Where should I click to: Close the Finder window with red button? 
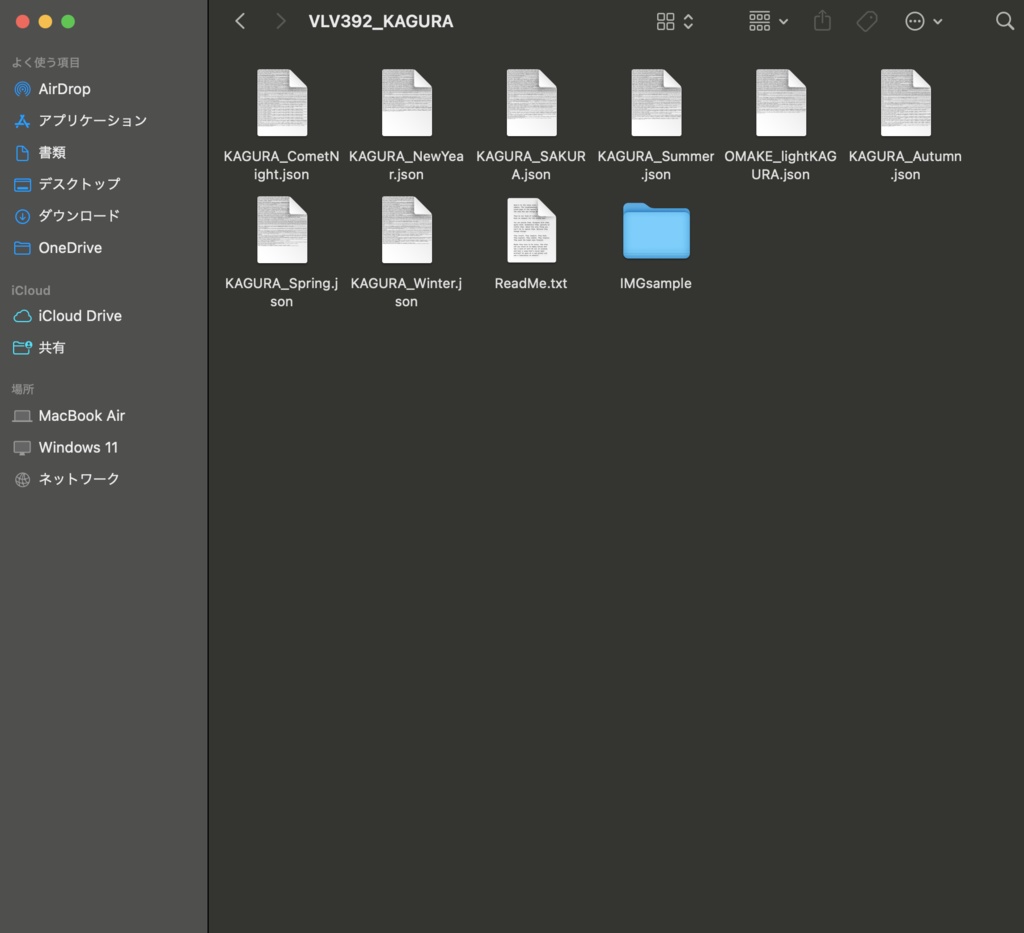[x=23, y=22]
